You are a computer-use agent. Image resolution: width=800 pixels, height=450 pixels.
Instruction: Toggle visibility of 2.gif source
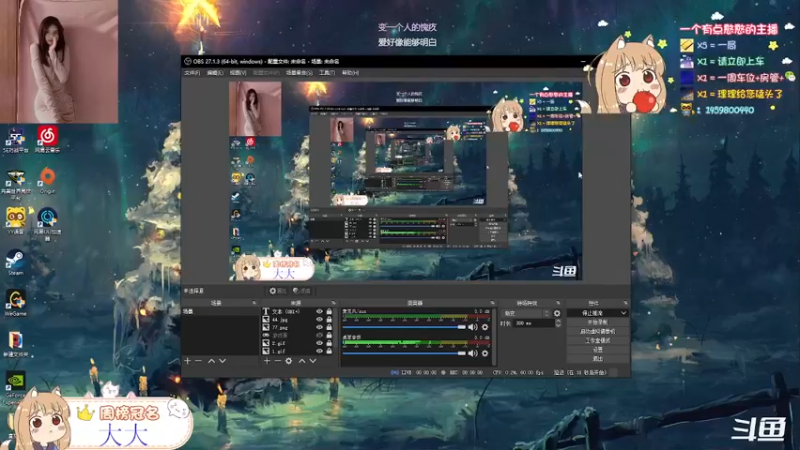tap(319, 343)
